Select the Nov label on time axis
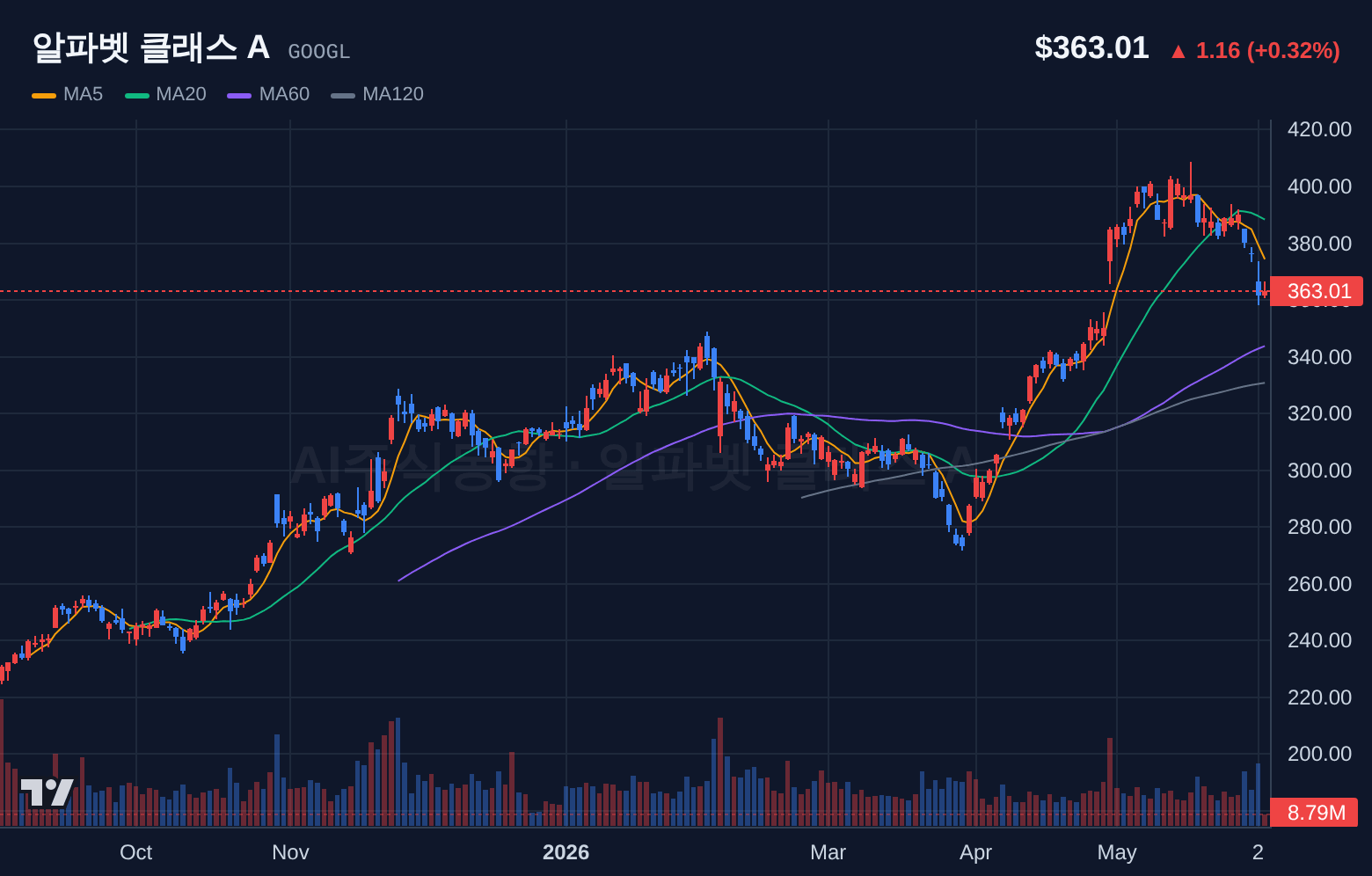 (290, 852)
